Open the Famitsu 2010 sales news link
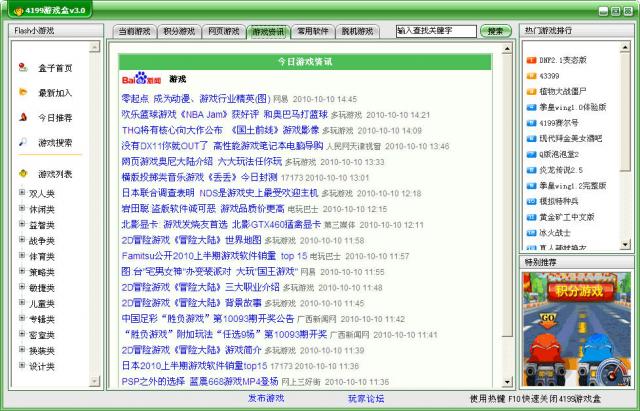 click(214, 256)
